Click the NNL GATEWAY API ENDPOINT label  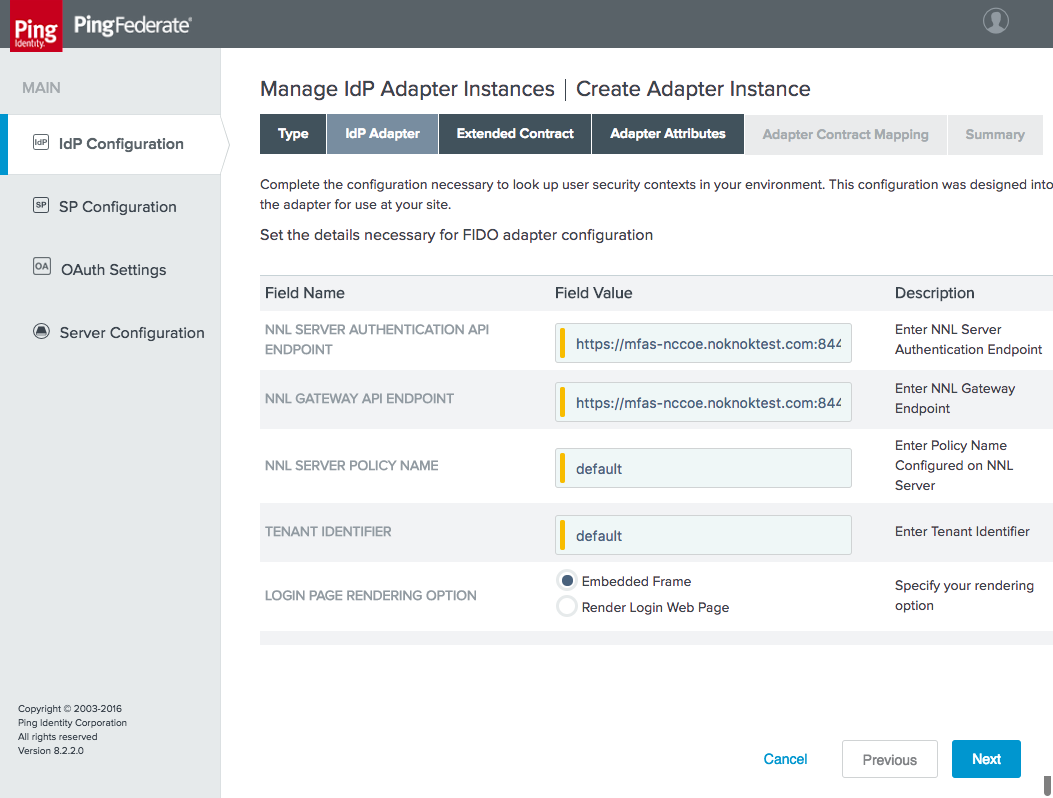359,398
